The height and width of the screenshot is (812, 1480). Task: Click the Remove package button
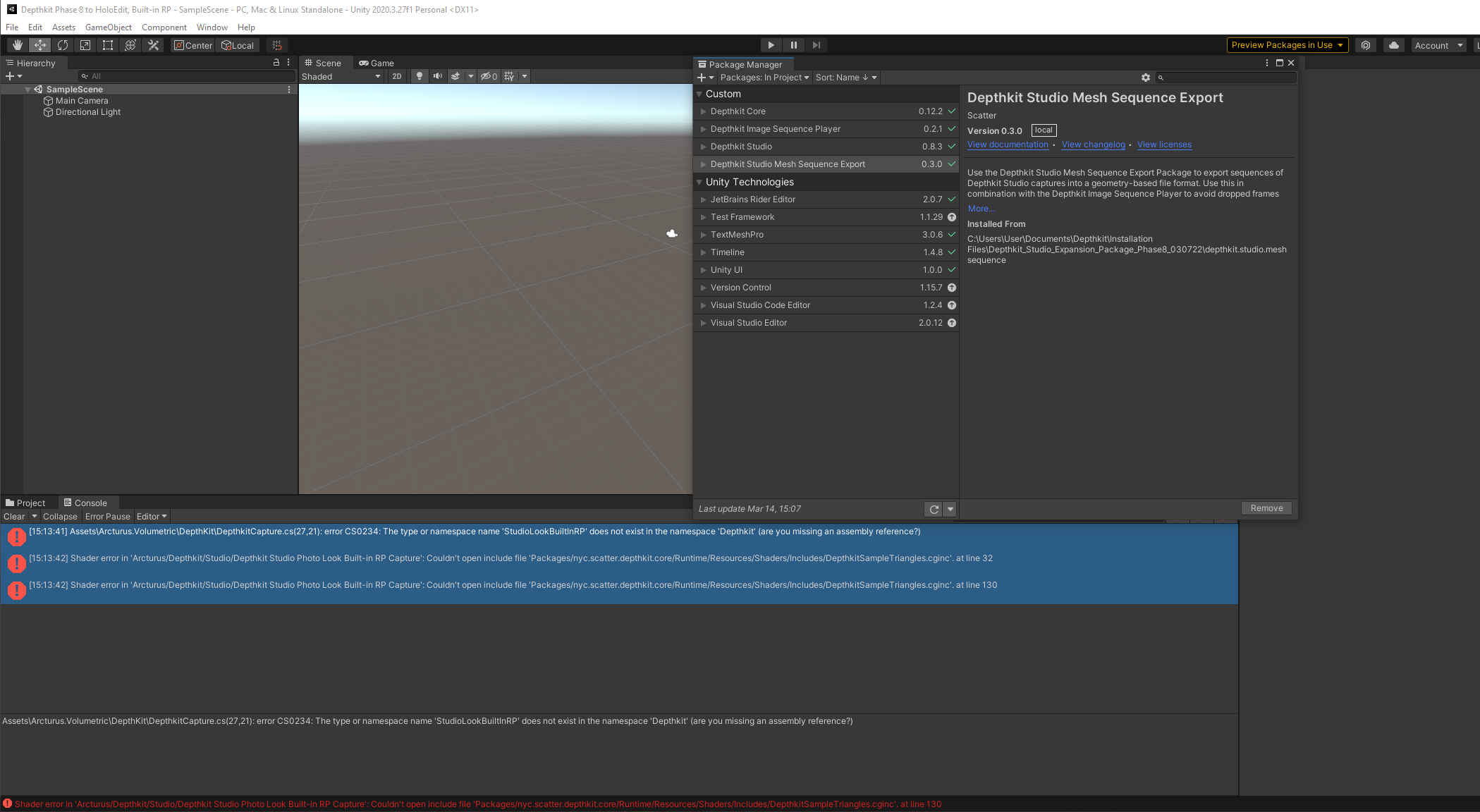(1266, 508)
